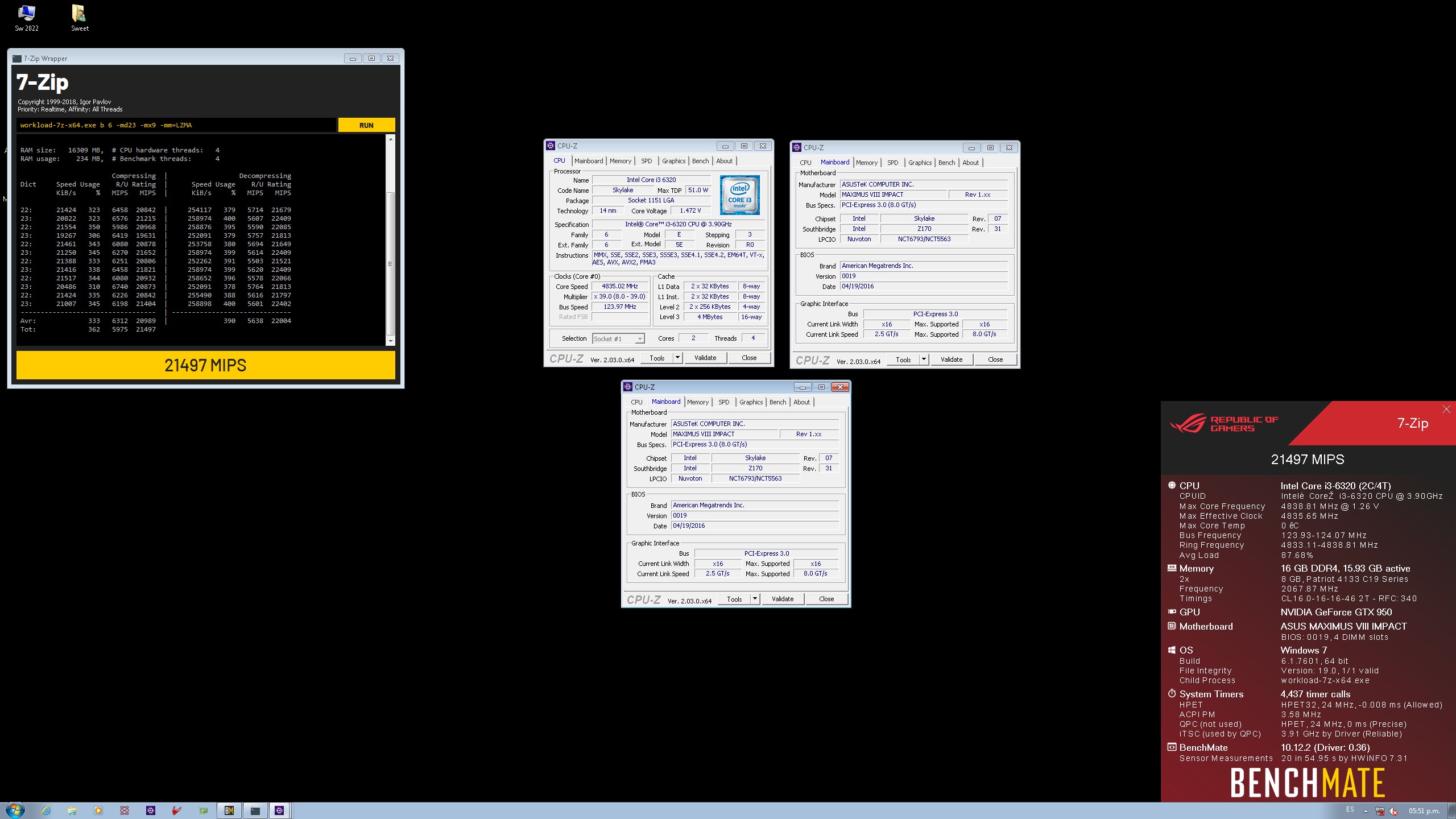
Task: Click the green graphics card taskbar icon
Action: click(203, 810)
